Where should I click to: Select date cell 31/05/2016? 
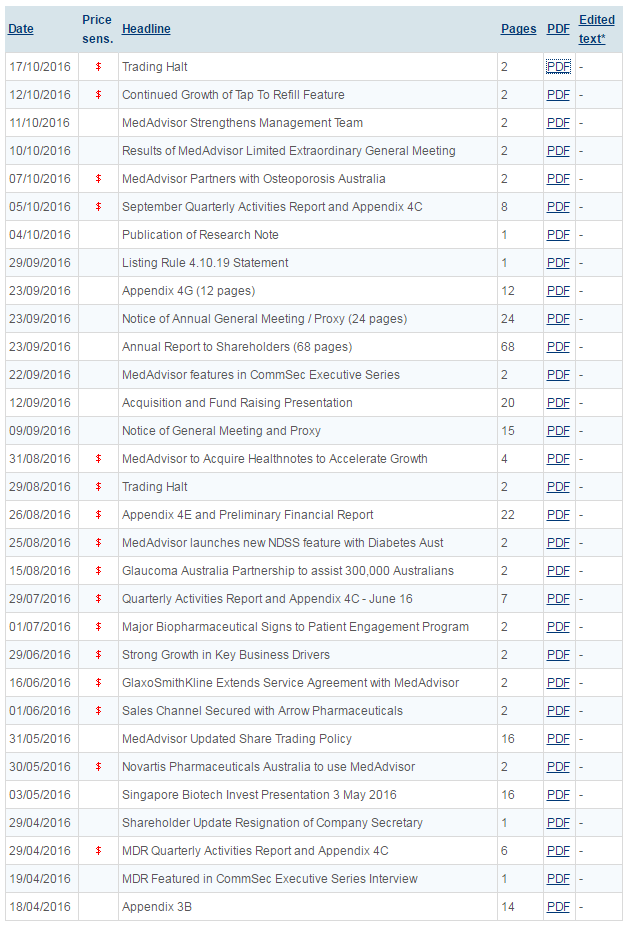point(40,739)
